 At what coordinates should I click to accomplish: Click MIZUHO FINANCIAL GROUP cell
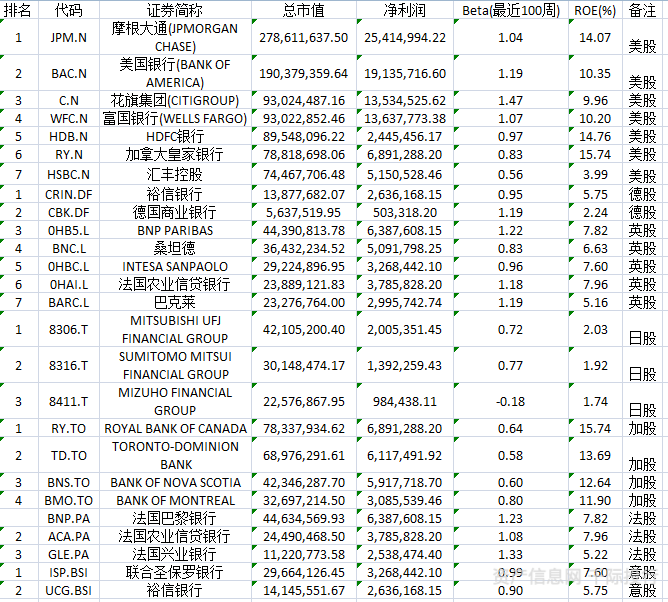(175, 401)
